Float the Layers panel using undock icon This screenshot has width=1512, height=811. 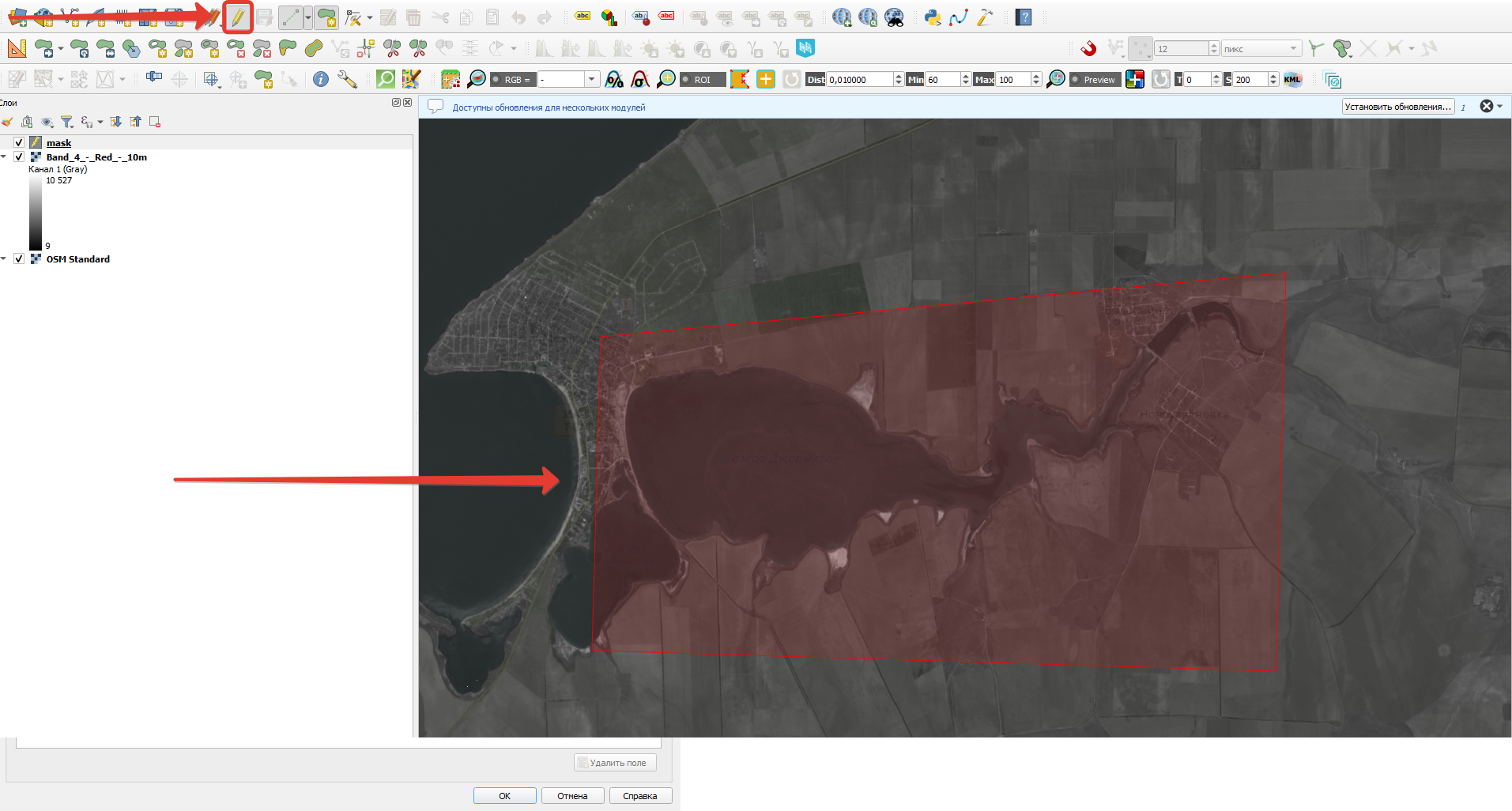(x=397, y=102)
